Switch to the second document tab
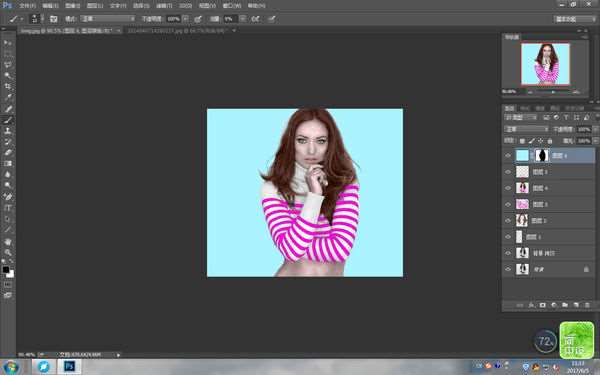This screenshot has width=600, height=375. 178,30
